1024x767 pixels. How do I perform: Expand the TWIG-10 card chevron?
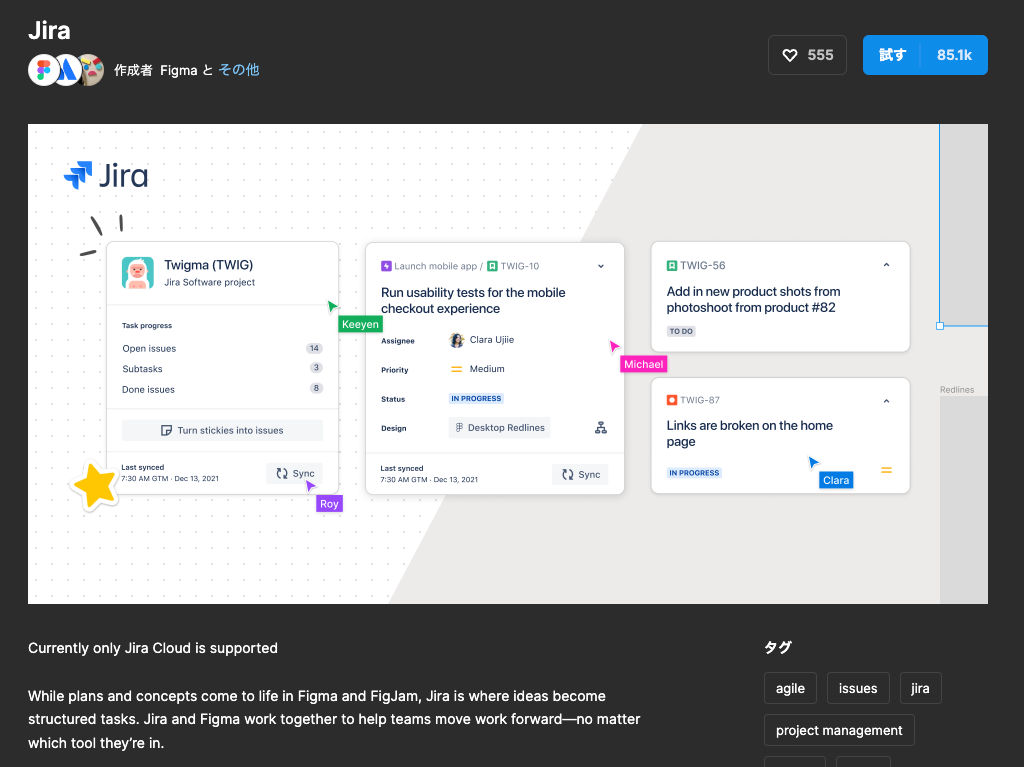(x=601, y=266)
